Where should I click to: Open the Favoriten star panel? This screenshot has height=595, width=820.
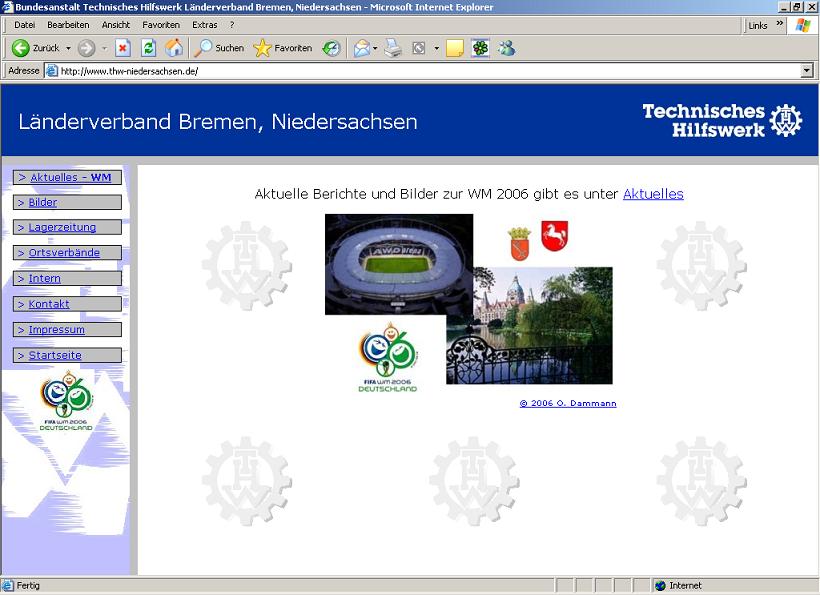coord(282,48)
